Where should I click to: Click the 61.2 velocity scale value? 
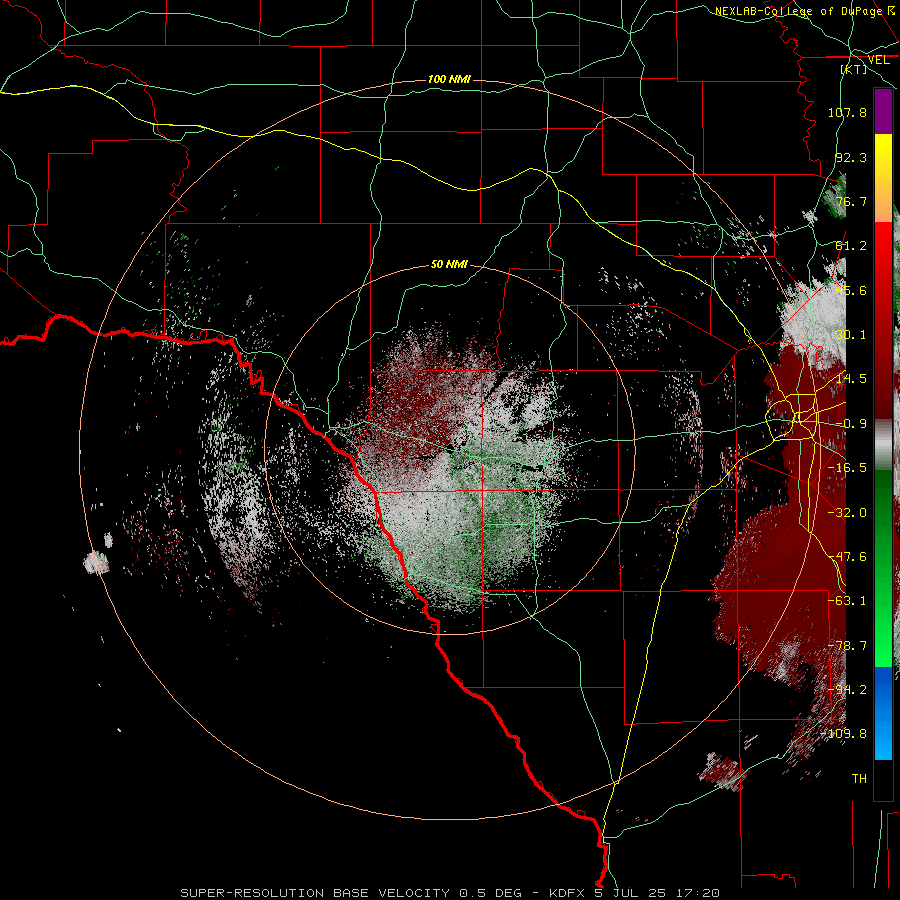[x=851, y=246]
